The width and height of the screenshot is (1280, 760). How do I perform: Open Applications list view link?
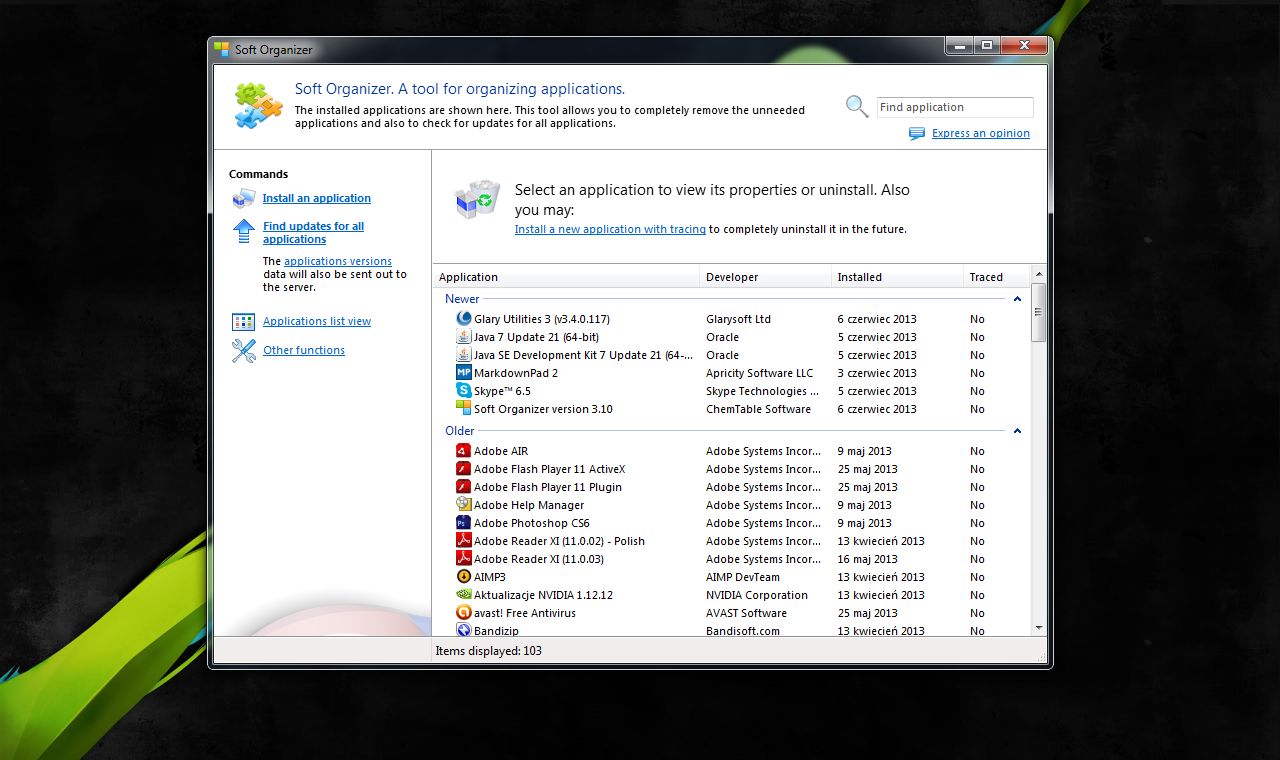tap(317, 321)
